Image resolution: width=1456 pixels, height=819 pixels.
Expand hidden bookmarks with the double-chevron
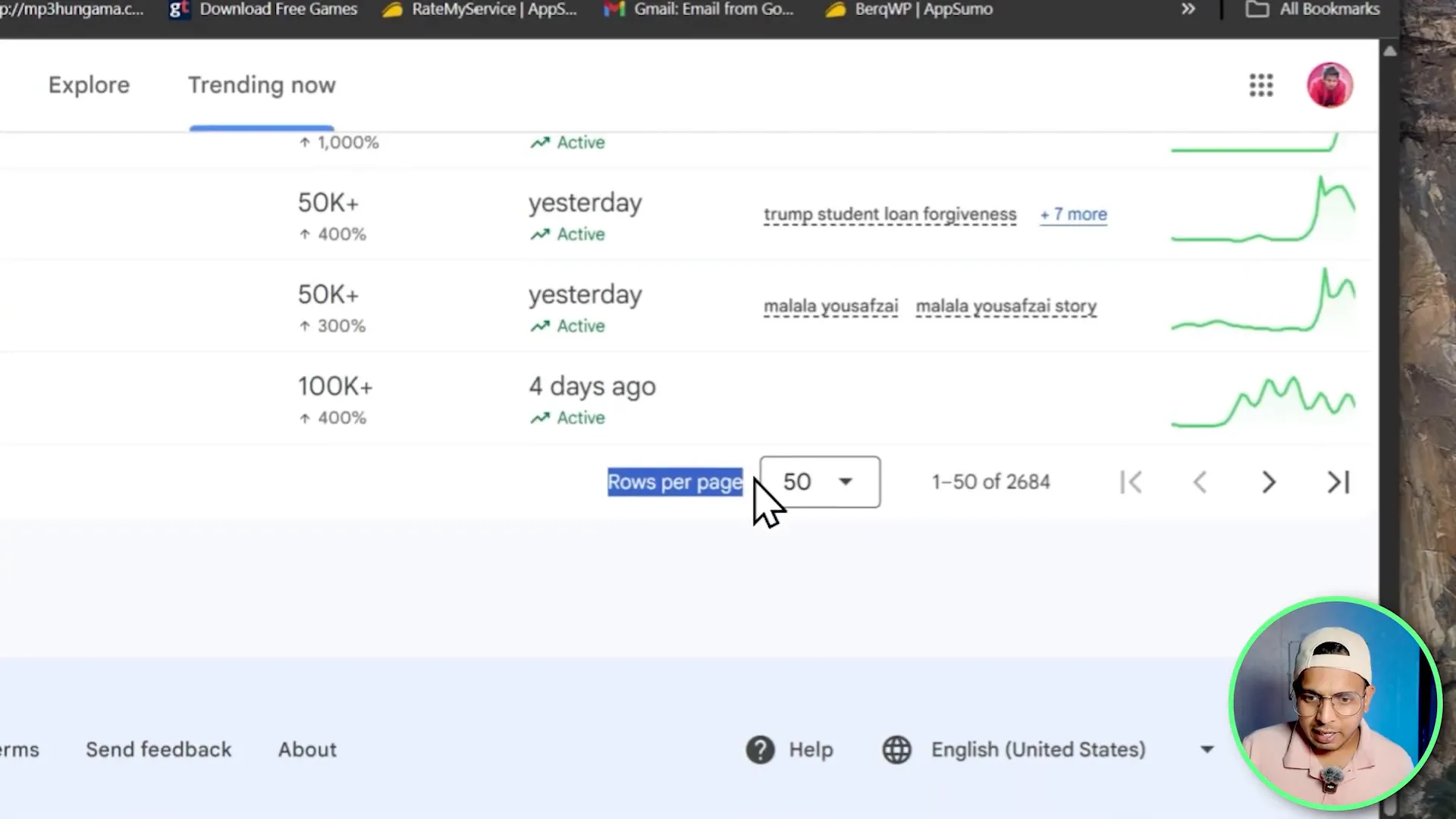tap(1188, 10)
